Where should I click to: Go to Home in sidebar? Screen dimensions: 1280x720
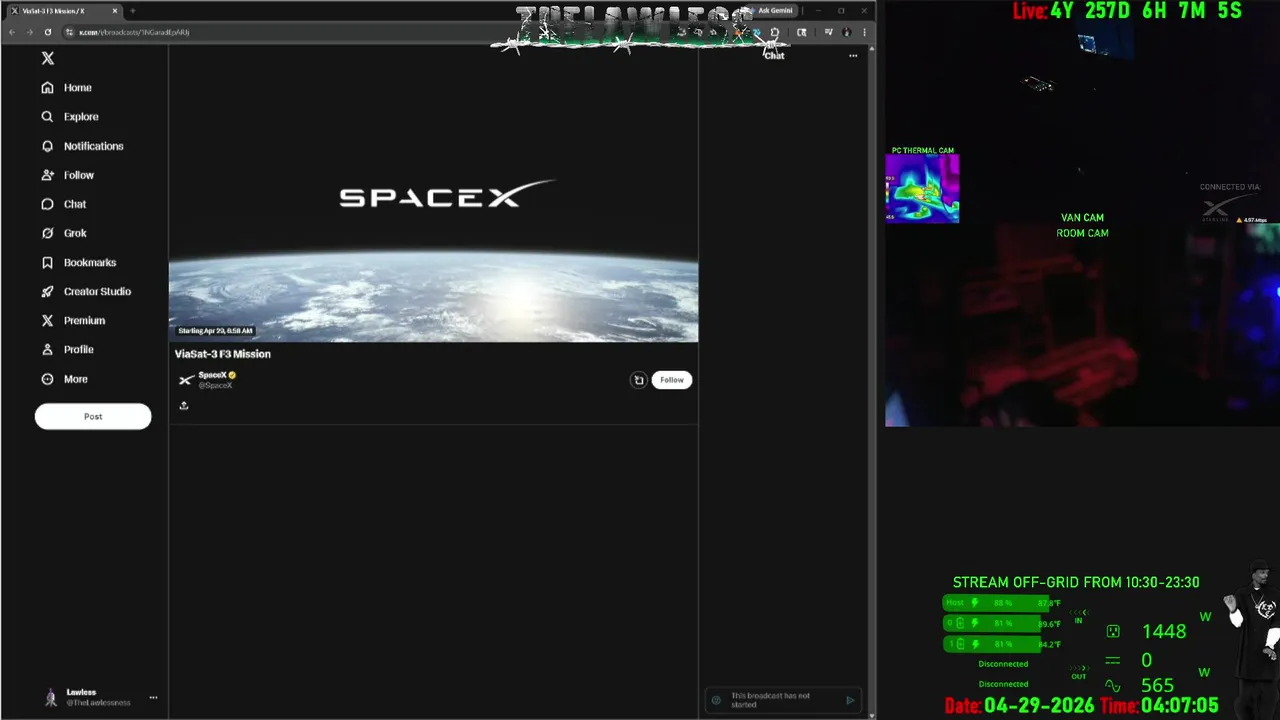67,88
